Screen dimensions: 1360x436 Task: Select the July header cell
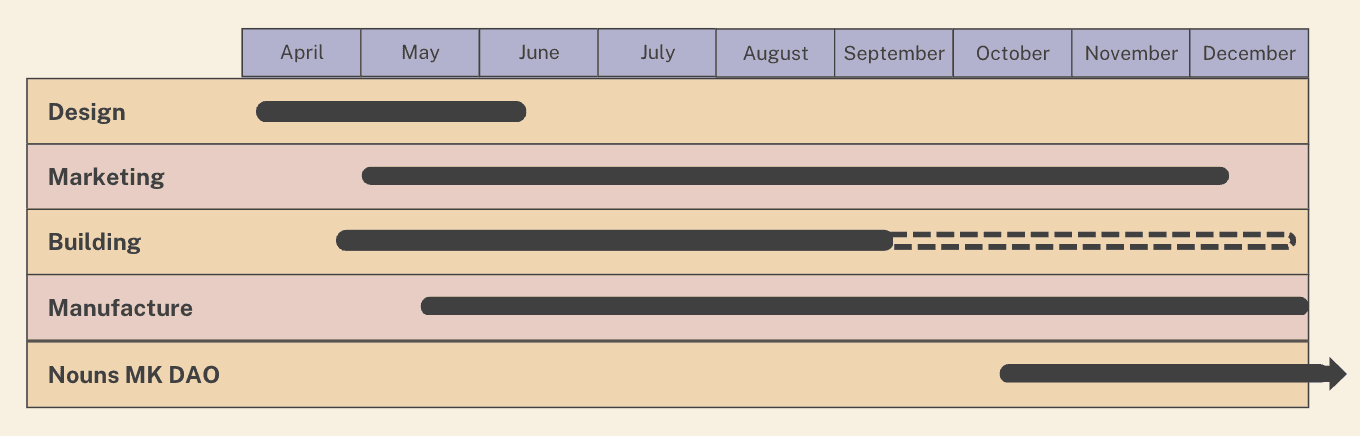[x=657, y=53]
